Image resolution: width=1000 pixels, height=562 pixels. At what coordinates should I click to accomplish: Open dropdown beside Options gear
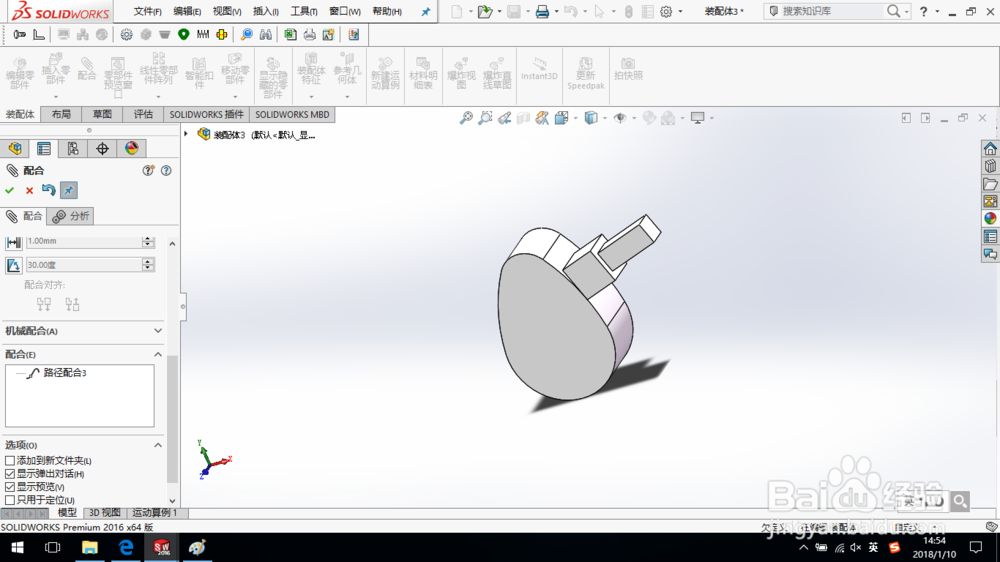680,11
